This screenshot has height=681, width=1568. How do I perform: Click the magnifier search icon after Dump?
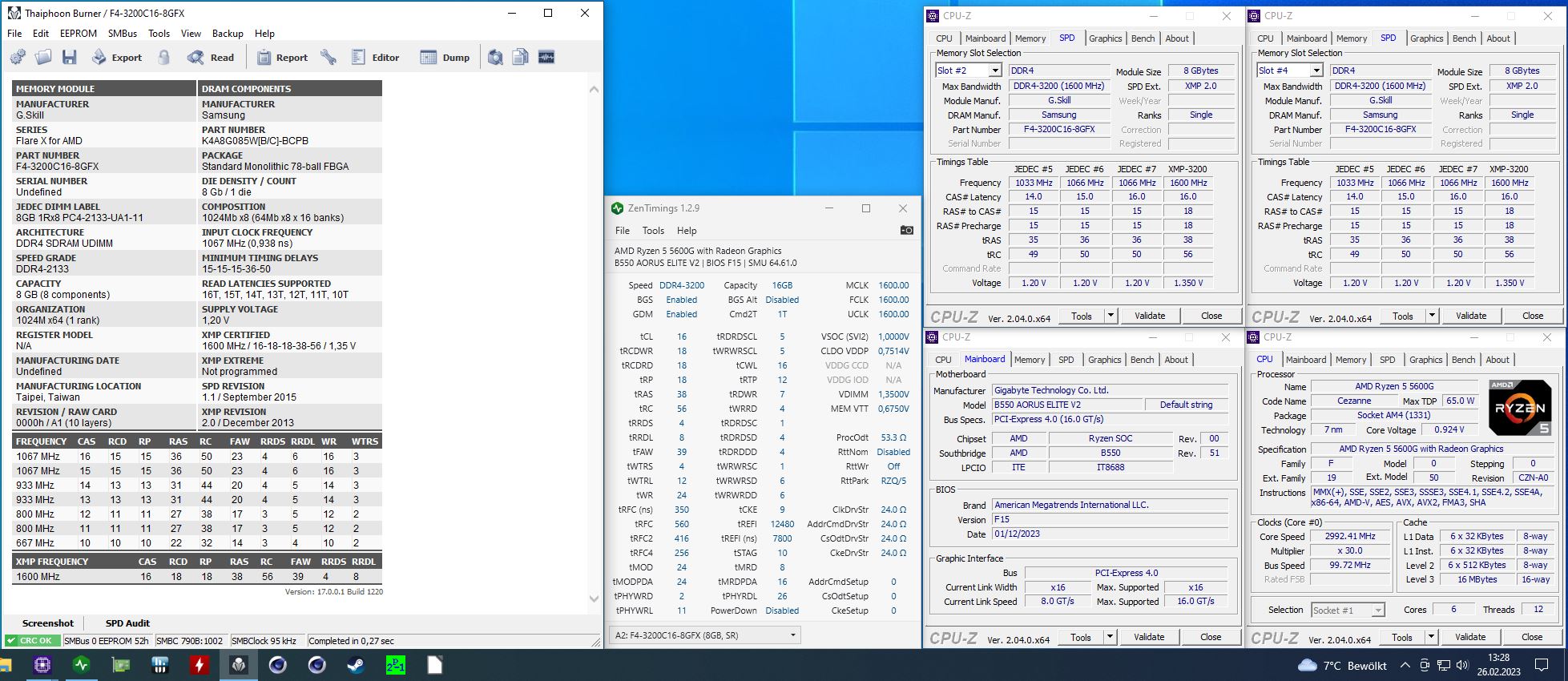(x=496, y=57)
